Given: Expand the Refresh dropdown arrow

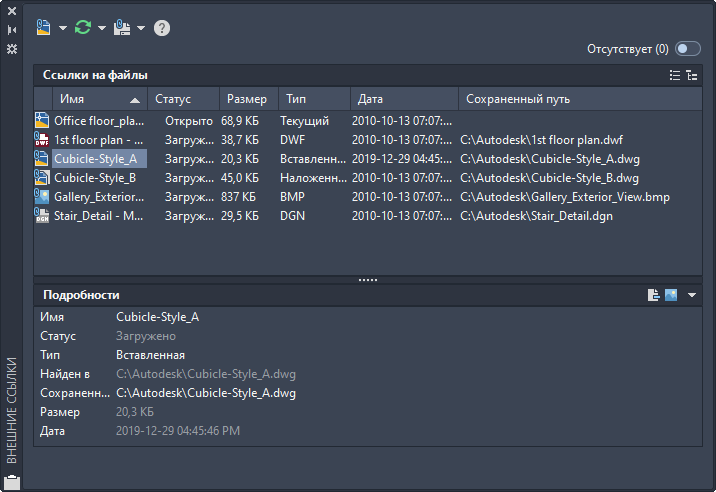Looking at the screenshot, I should [102, 28].
